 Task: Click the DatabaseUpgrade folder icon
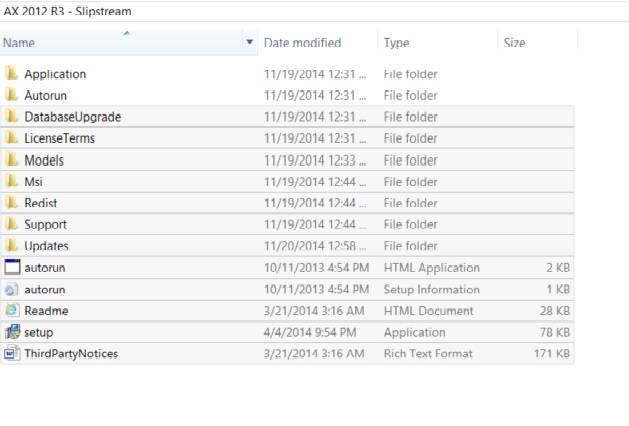[x=12, y=117]
